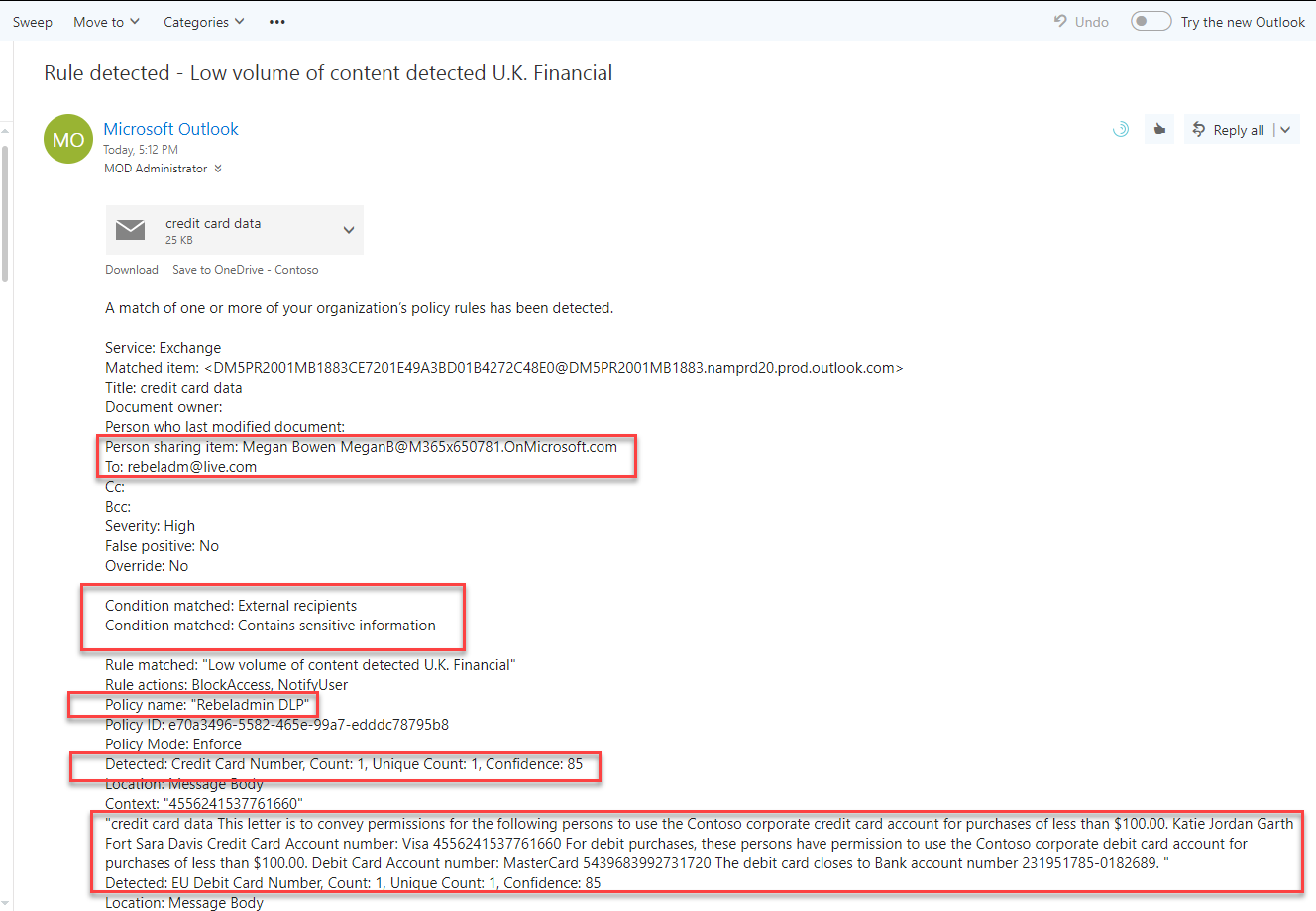
Task: Click the 'Today, 5:12 PM' timestamp
Action: pos(141,150)
